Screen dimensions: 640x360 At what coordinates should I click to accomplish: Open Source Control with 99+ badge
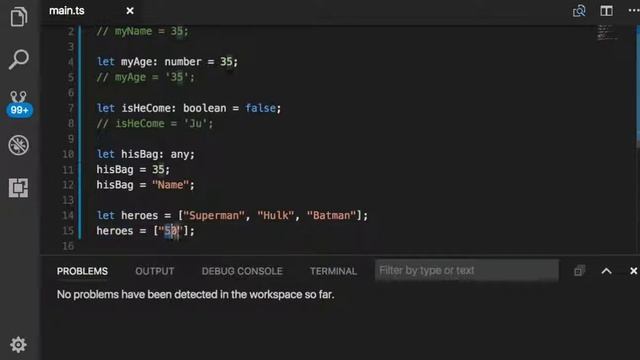(x=19, y=104)
